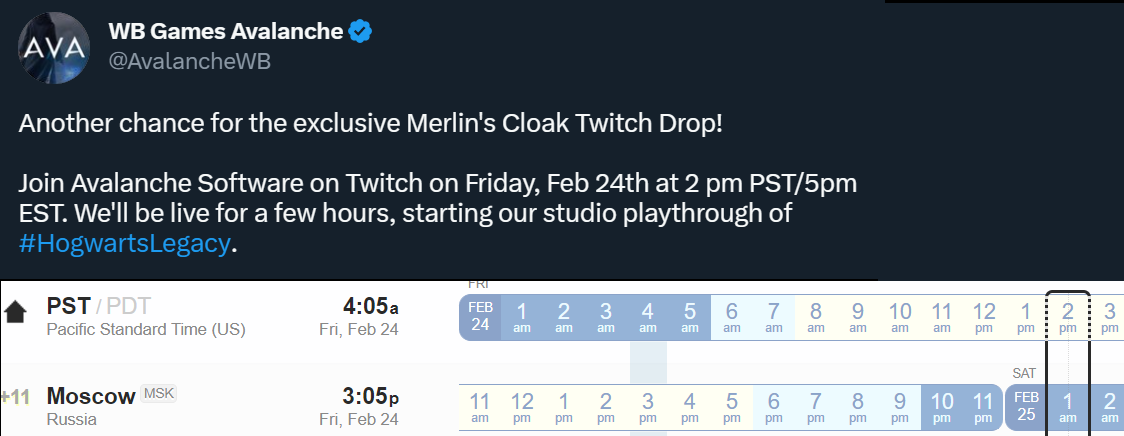This screenshot has height=436, width=1124.
Task: Open the #HogwartsLegacy hashtag link
Action: 124,243
